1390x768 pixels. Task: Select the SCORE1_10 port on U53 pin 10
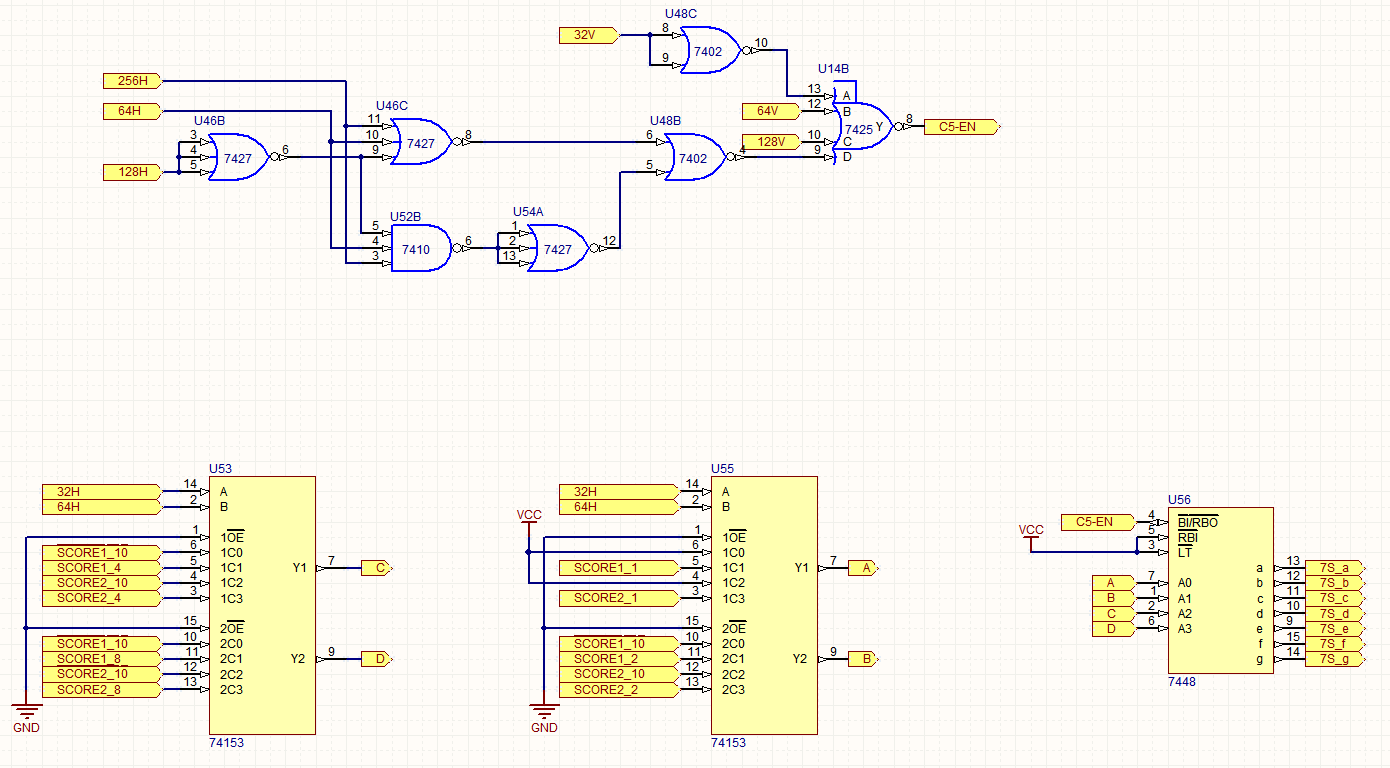101,644
